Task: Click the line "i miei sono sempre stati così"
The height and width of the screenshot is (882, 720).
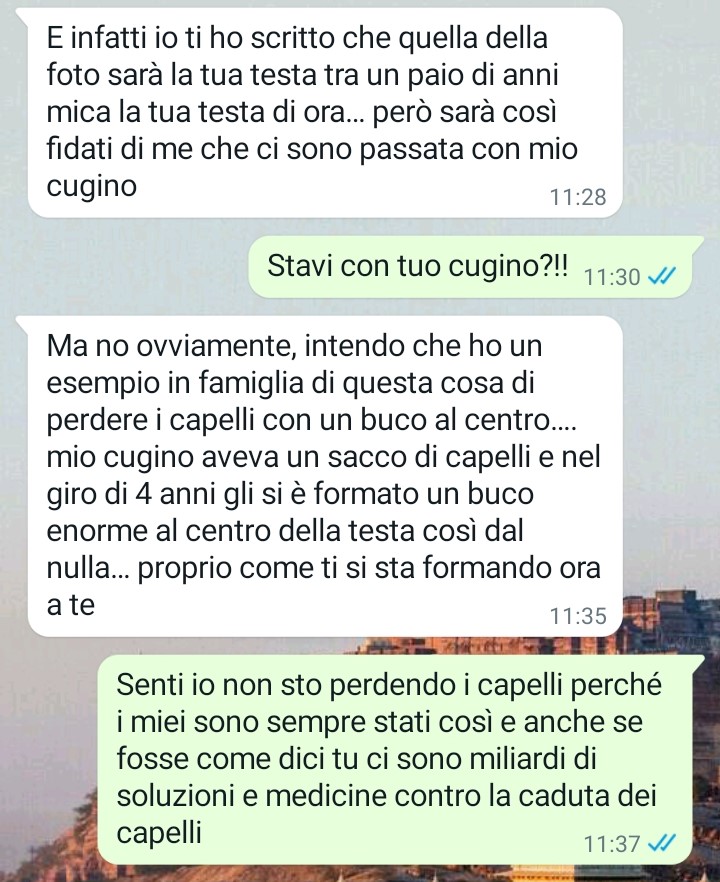Action: [380, 722]
